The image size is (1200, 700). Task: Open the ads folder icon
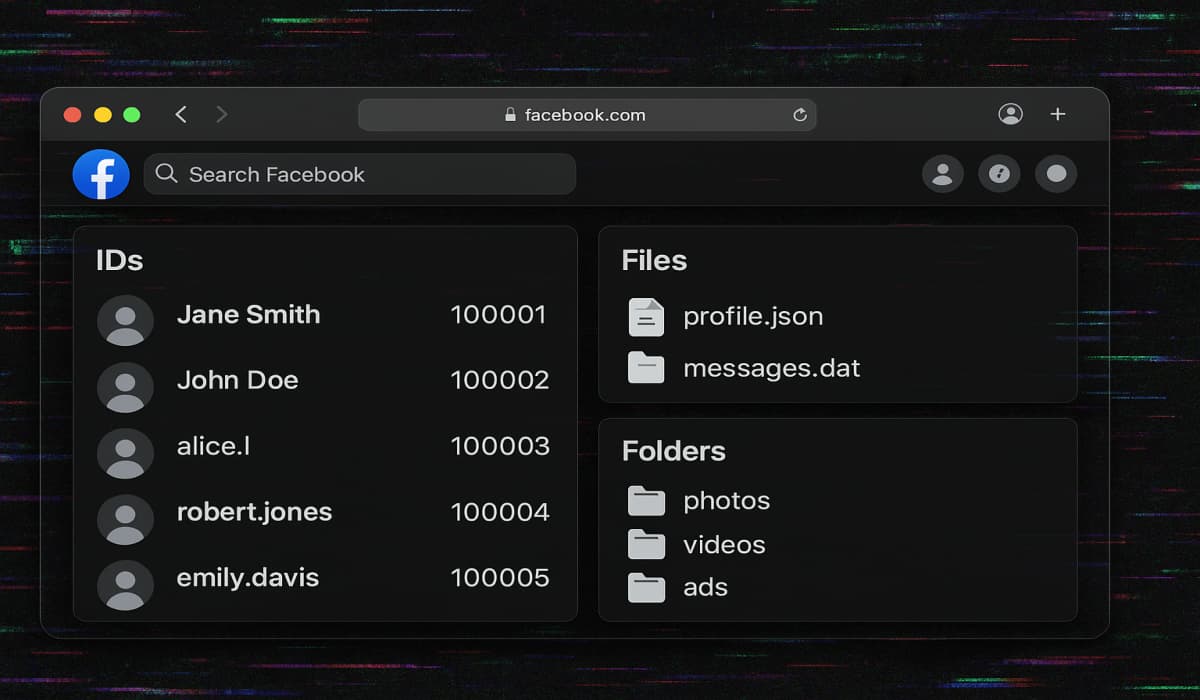point(647,587)
